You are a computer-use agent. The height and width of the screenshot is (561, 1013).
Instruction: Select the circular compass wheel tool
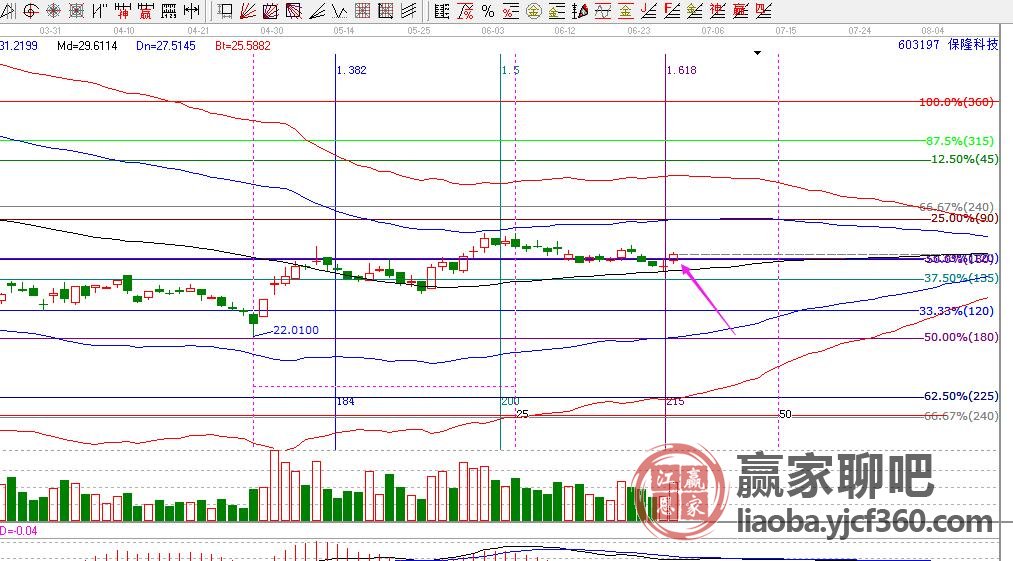click(54, 10)
